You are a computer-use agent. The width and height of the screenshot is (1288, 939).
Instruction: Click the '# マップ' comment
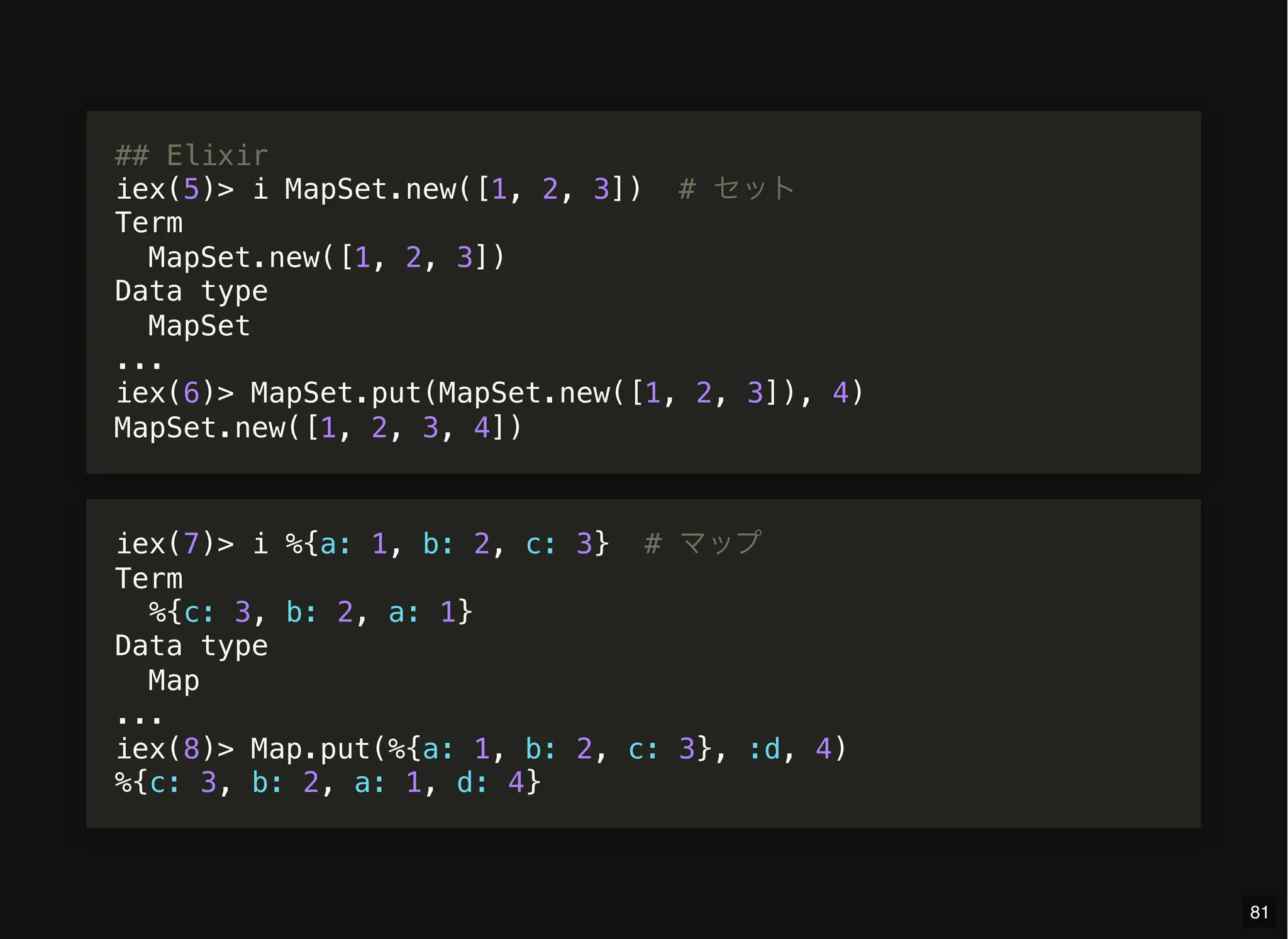703,543
